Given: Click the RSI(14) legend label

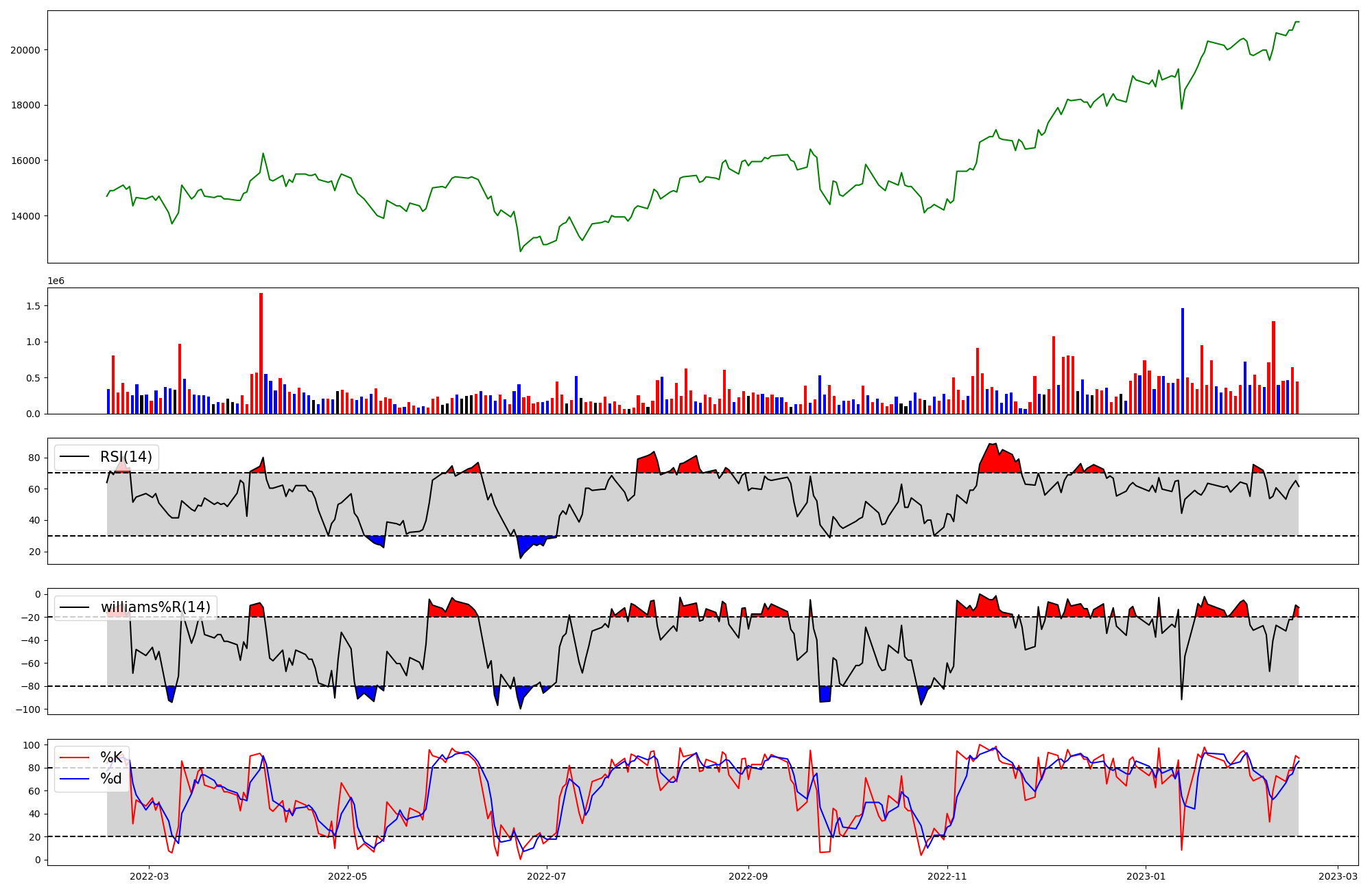Looking at the screenshot, I should coord(126,457).
